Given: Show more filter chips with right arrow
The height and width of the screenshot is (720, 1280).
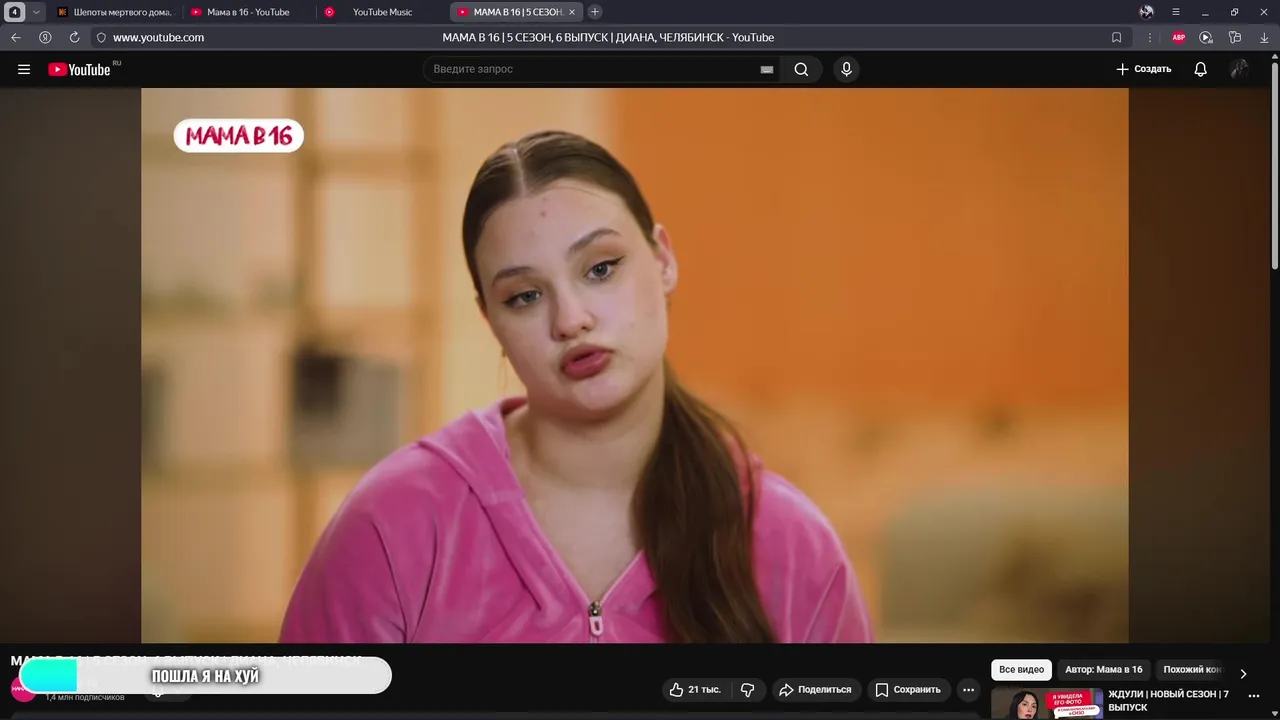Looking at the screenshot, I should (1243, 673).
